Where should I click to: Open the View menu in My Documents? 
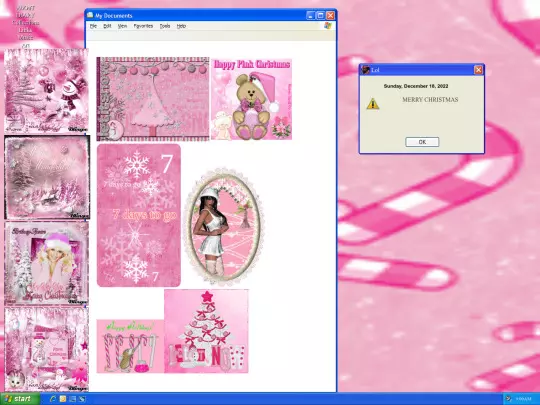pos(122,26)
